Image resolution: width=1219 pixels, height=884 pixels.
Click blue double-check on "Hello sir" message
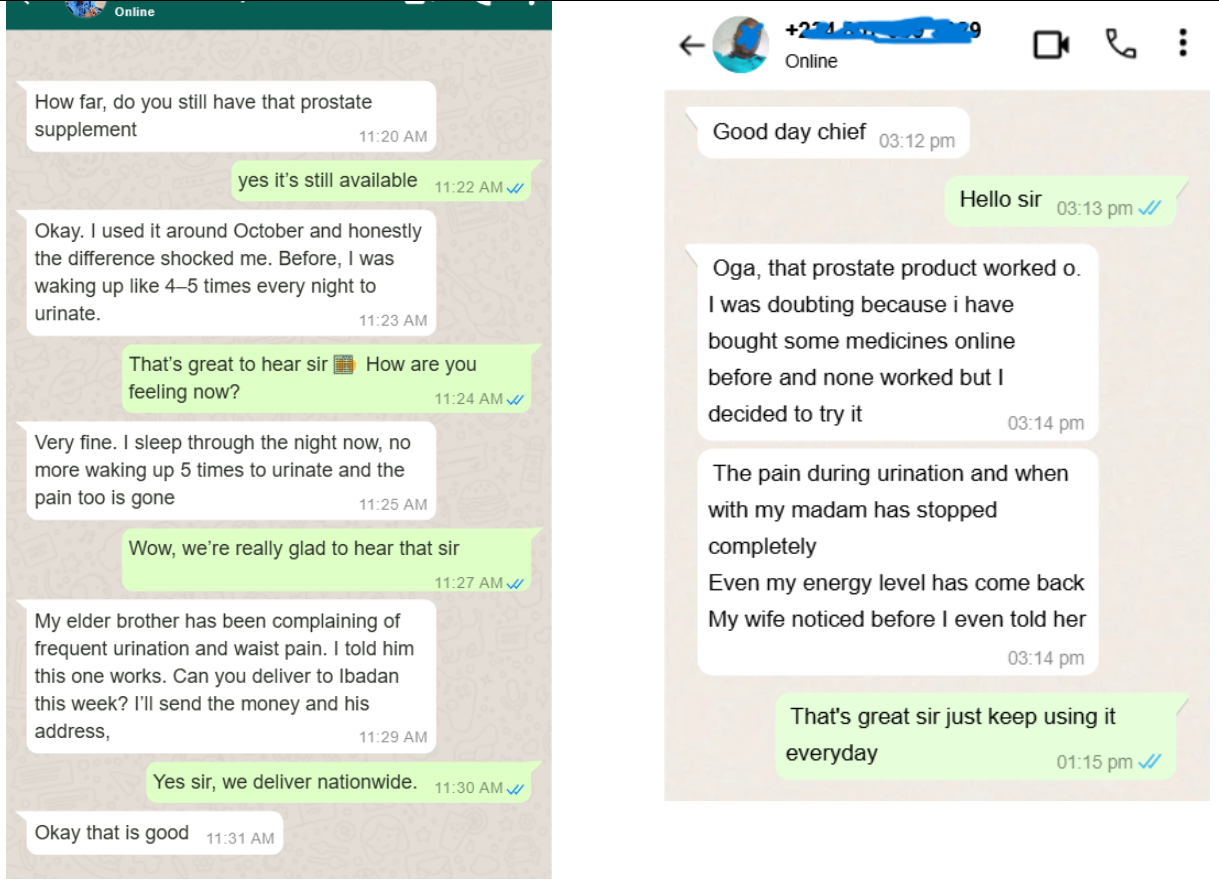point(1150,208)
